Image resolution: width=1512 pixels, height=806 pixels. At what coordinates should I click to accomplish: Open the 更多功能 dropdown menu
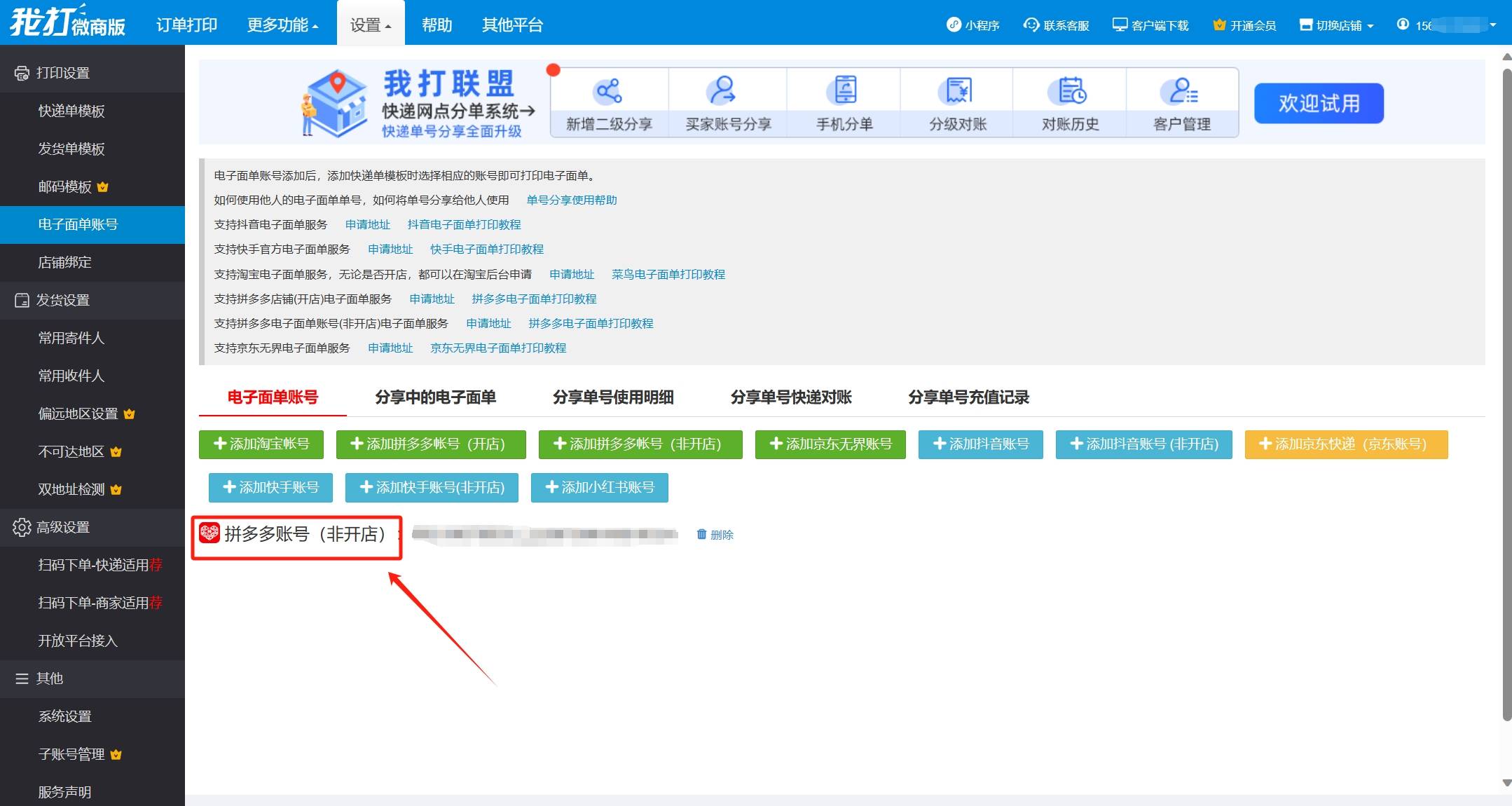282,25
